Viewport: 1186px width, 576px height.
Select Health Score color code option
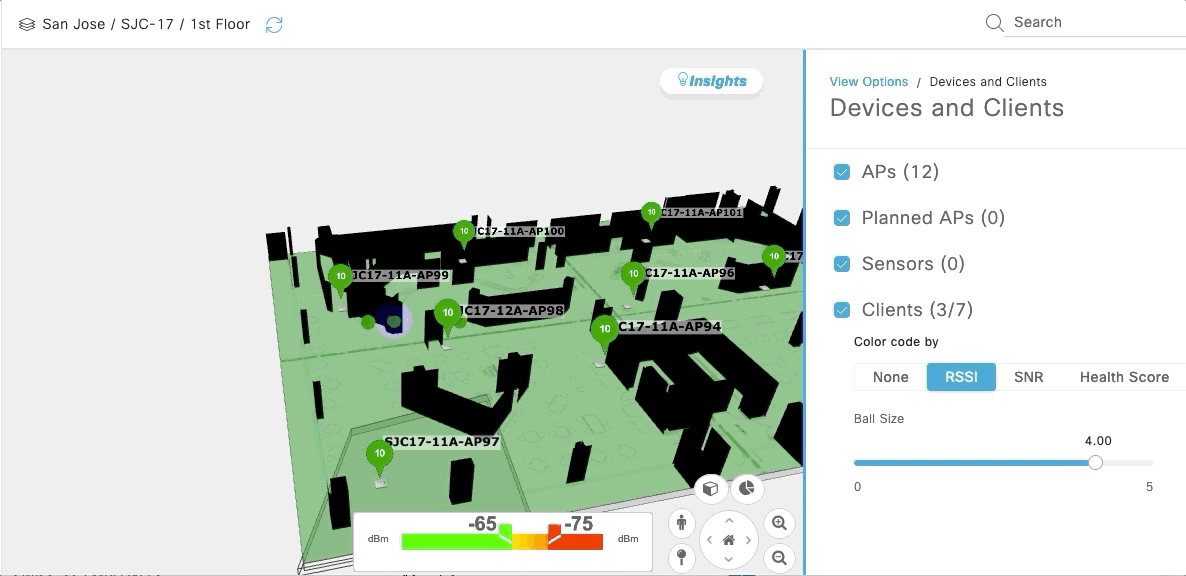click(1123, 377)
